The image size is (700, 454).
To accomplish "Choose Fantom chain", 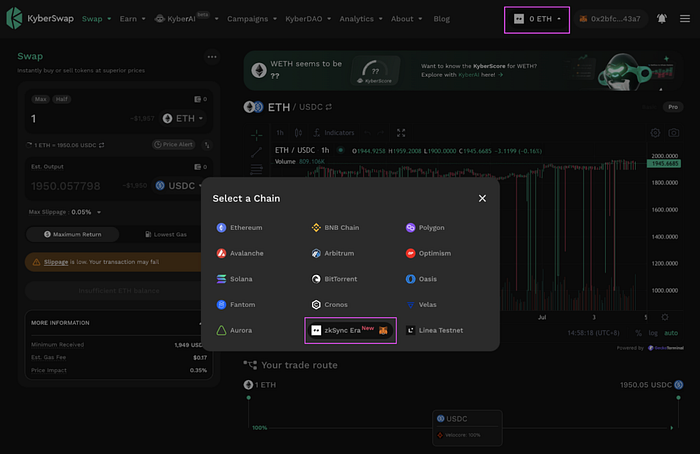I will pyautogui.click(x=236, y=304).
